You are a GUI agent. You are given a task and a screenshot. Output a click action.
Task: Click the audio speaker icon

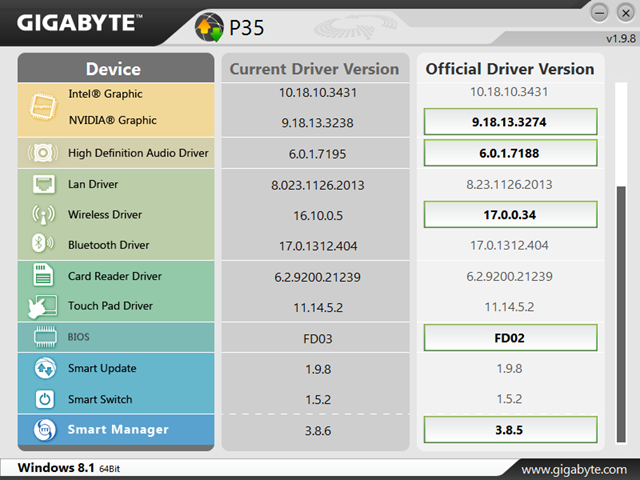[x=43, y=153]
